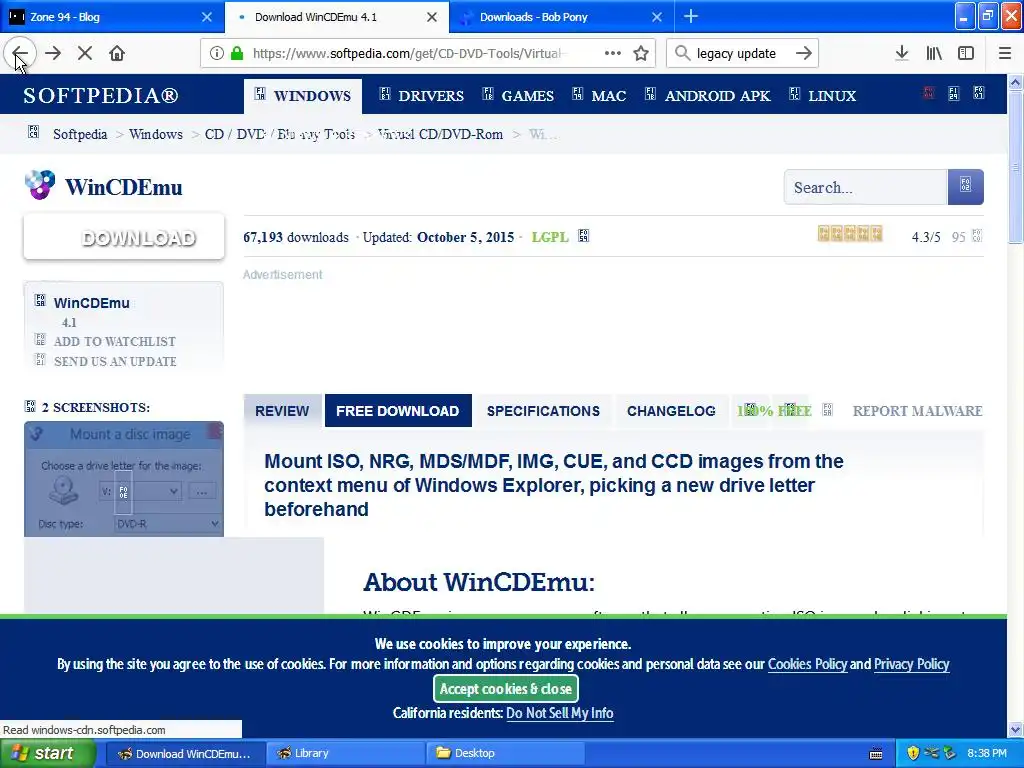Screen dimensions: 1024x768
Task: Click the search go arrow next to legacy update
Action: pyautogui.click(x=804, y=54)
